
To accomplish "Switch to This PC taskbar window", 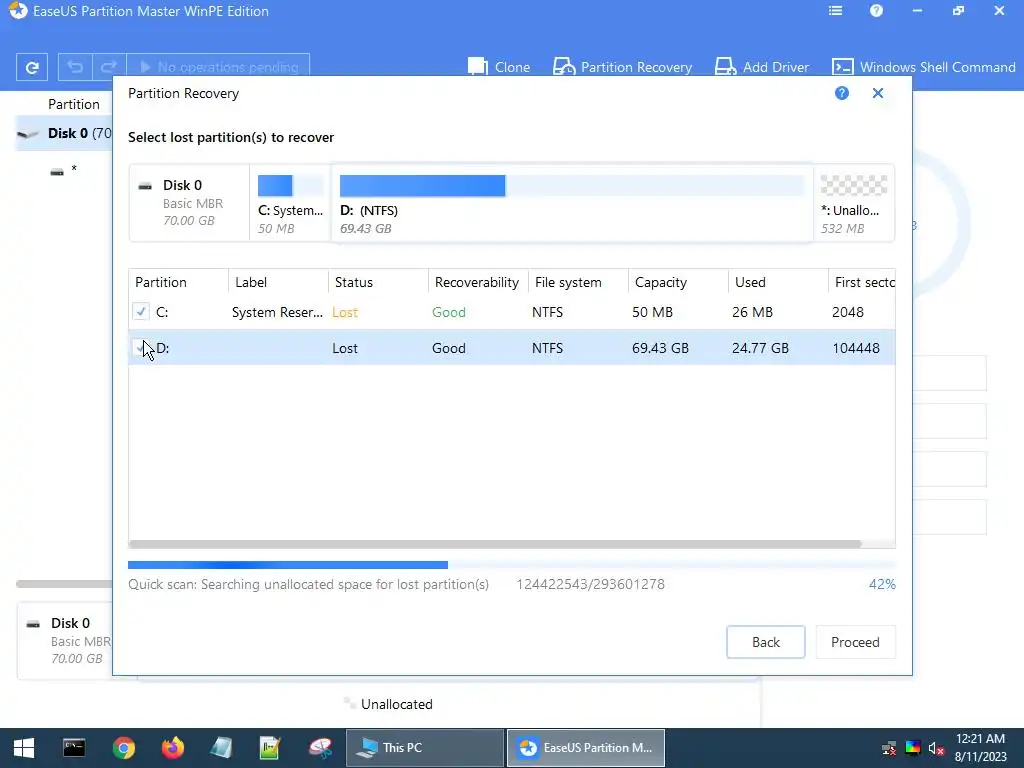I will (x=424, y=748).
